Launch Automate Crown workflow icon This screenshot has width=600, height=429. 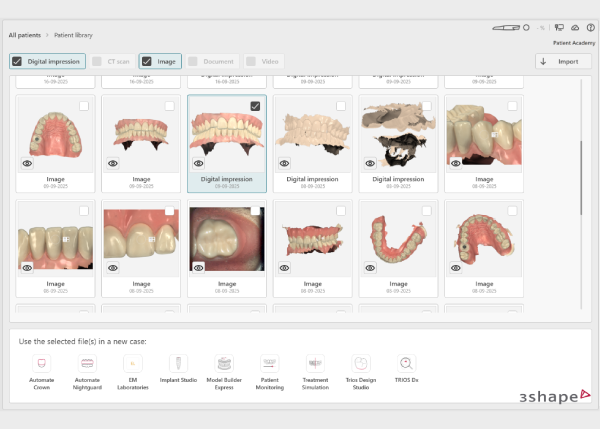tap(42, 363)
